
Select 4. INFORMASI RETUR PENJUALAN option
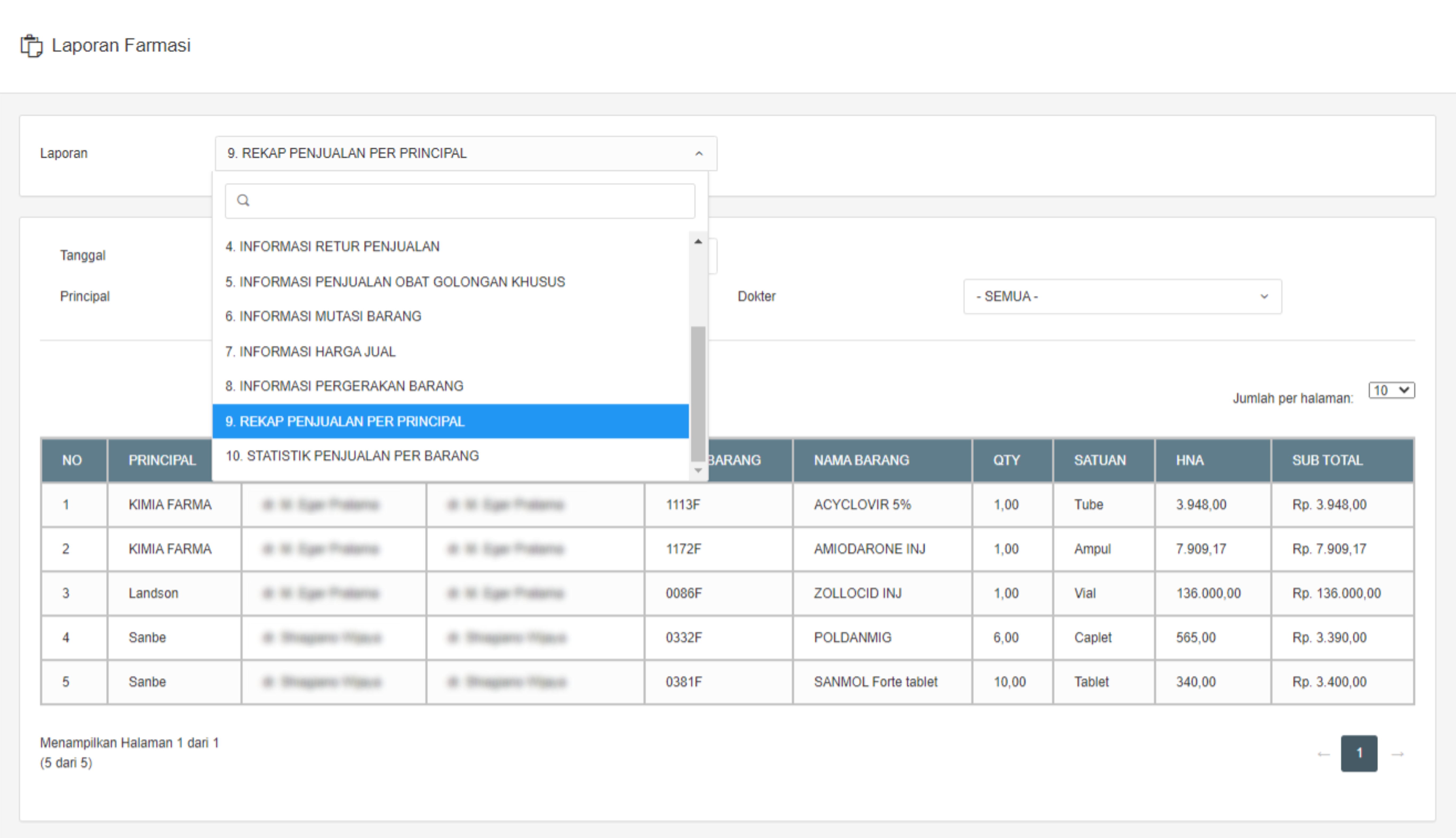pos(332,246)
